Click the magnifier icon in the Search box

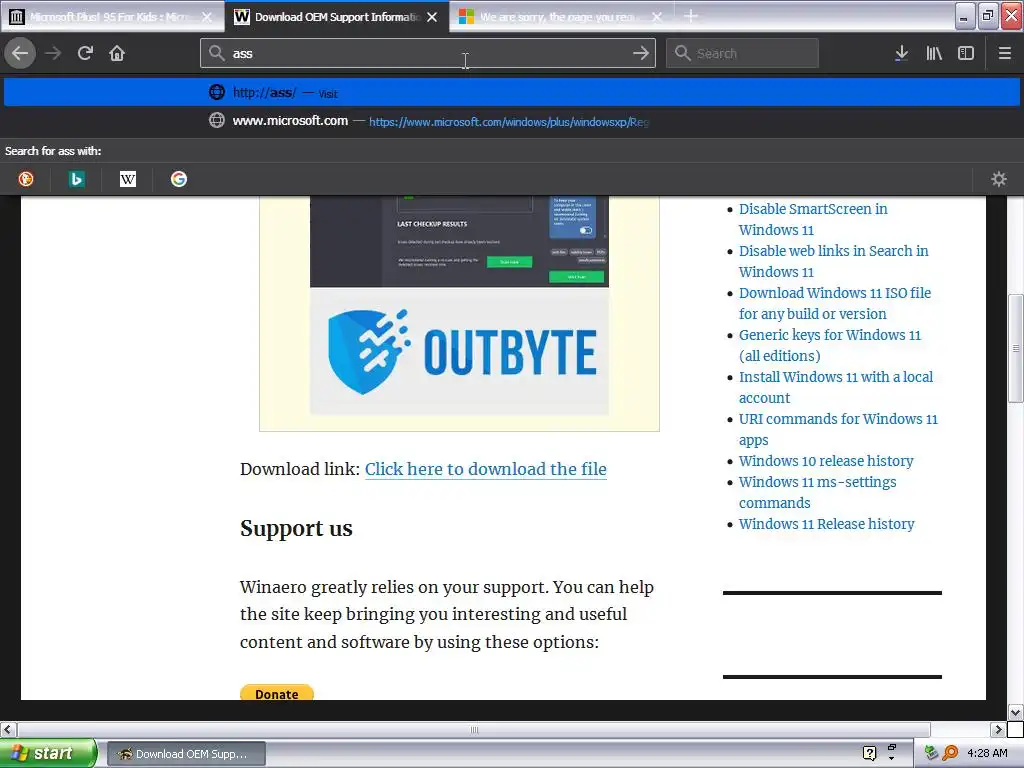pyautogui.click(x=682, y=53)
